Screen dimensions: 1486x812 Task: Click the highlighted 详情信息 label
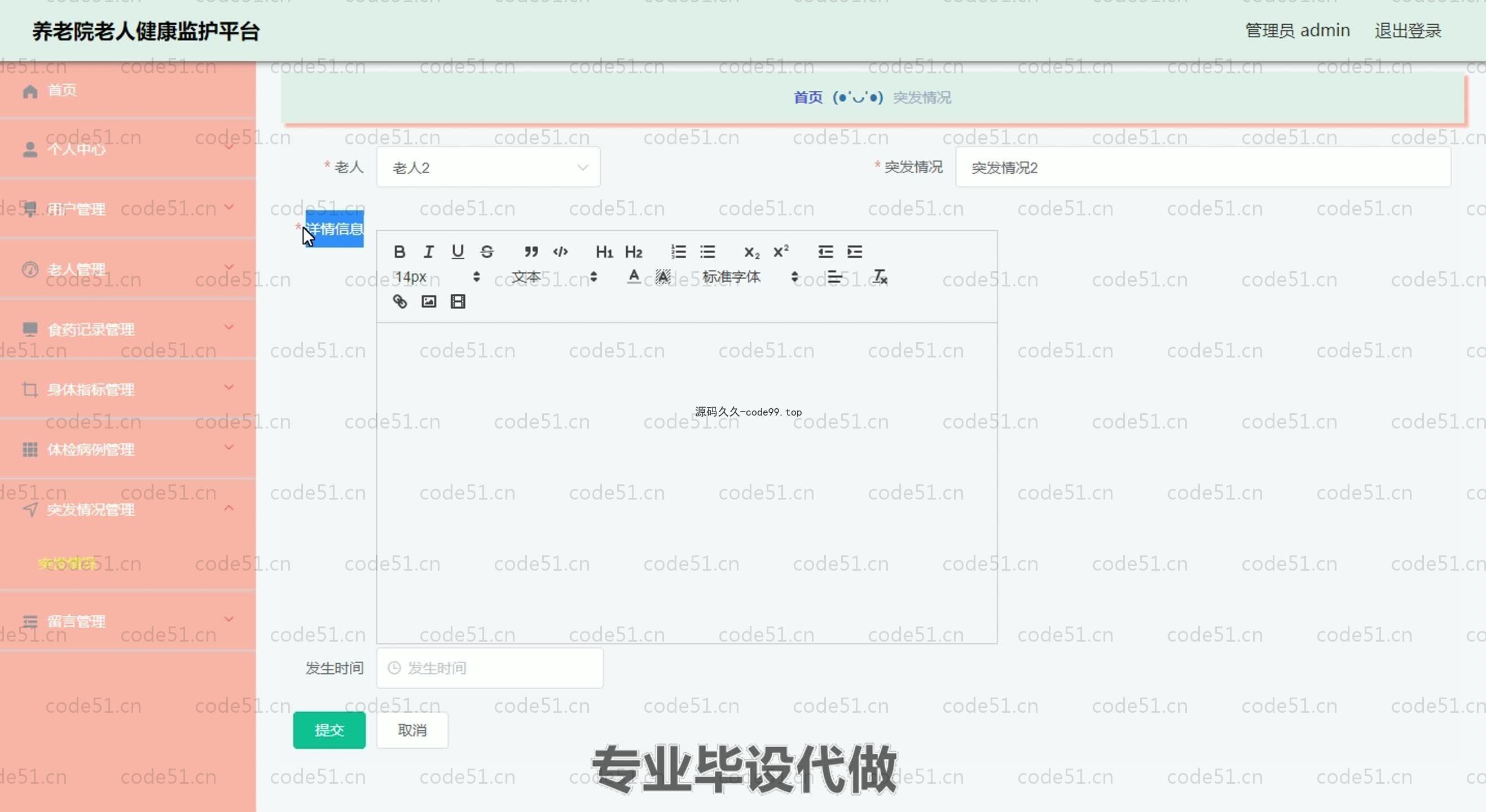point(335,229)
